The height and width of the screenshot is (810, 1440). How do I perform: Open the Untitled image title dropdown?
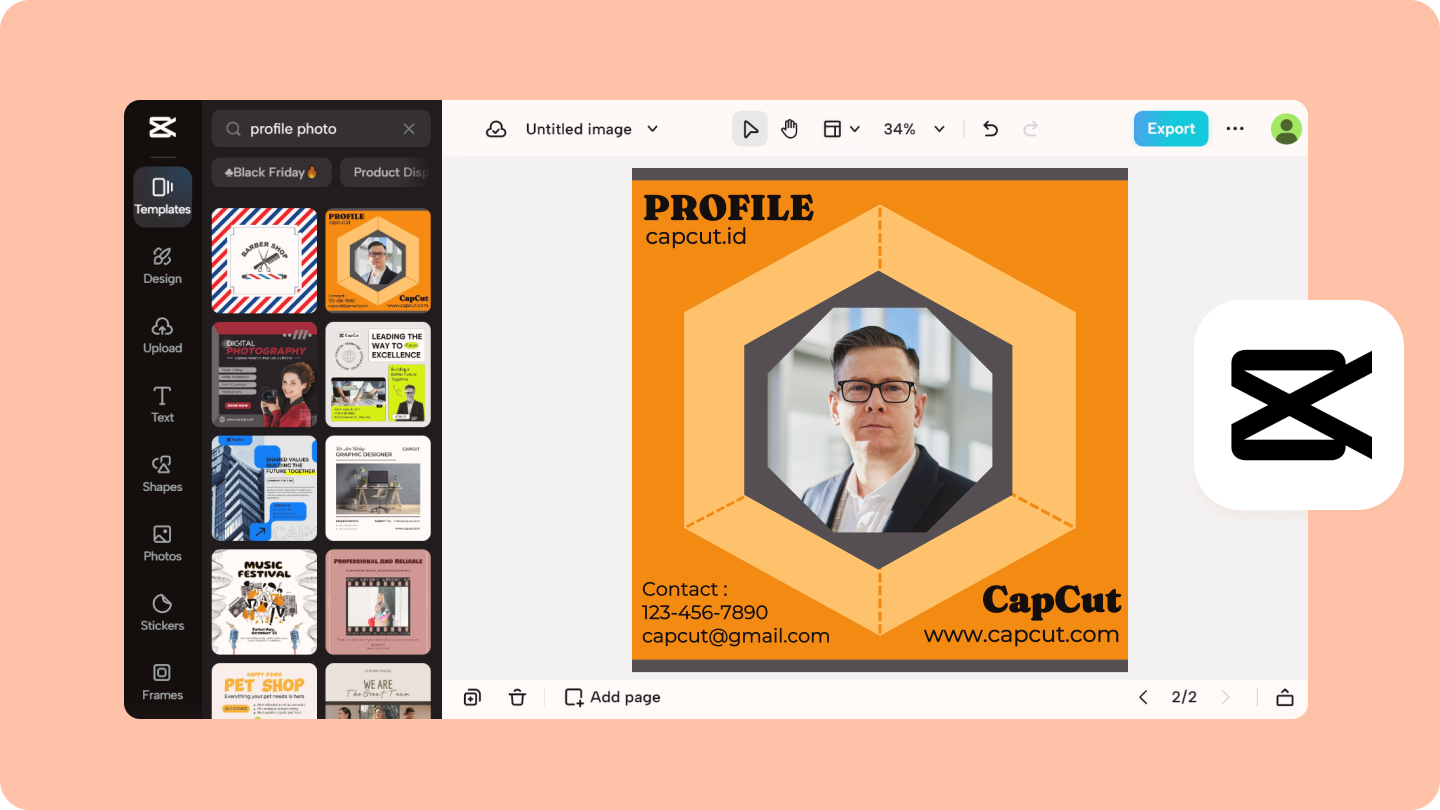click(592, 128)
